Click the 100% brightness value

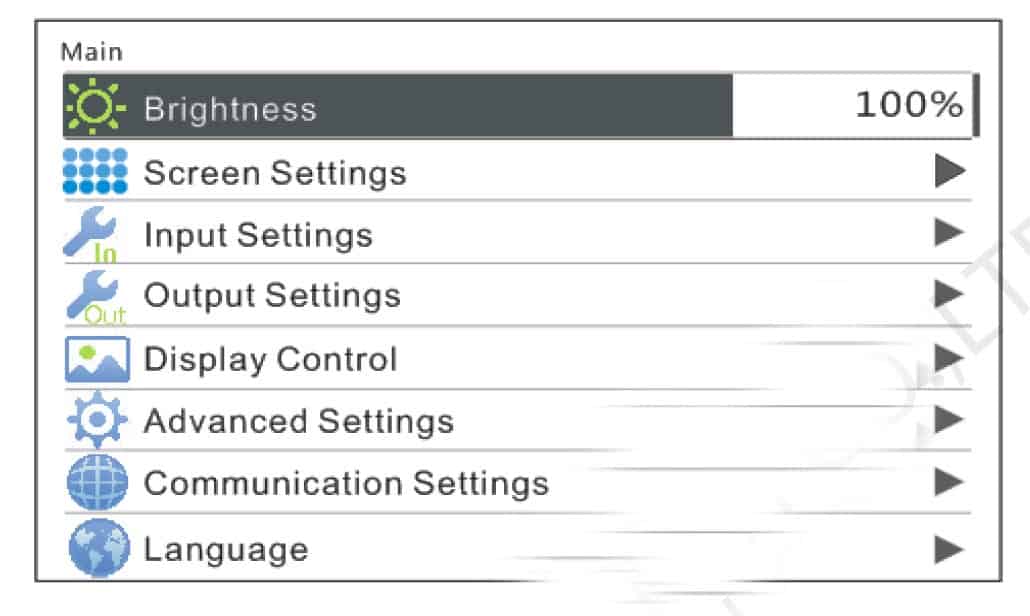pos(908,105)
